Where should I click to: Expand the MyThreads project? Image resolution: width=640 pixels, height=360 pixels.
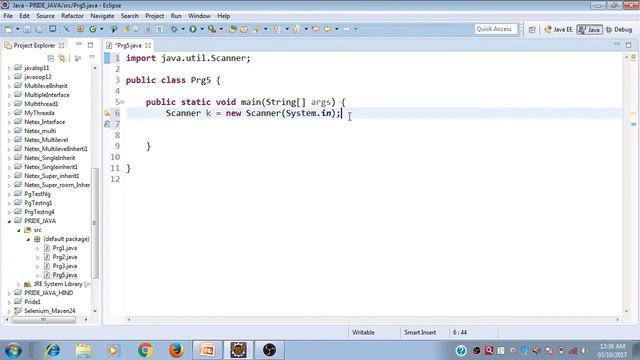click(9, 113)
